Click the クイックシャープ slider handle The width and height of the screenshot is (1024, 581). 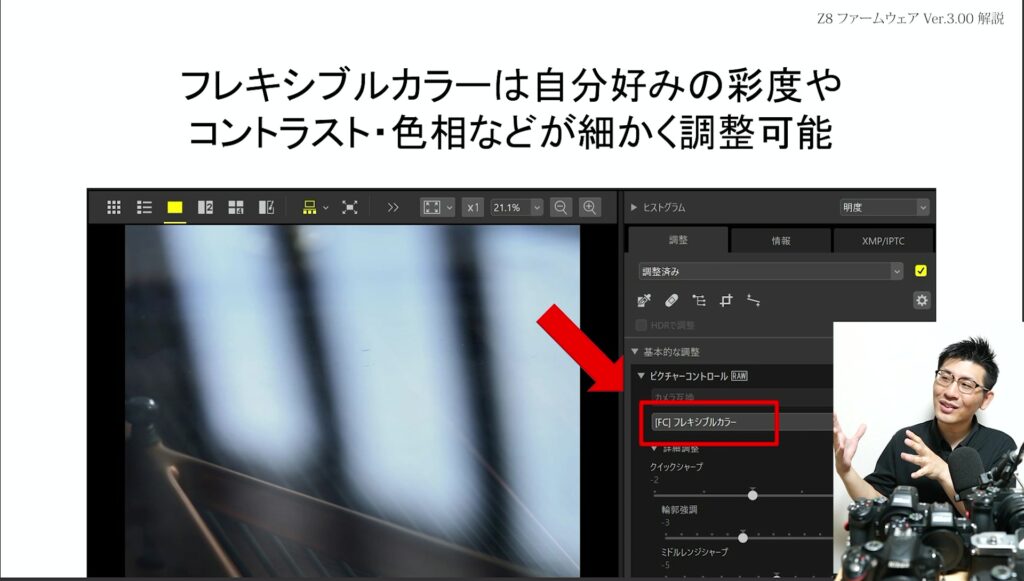[x=752, y=494]
